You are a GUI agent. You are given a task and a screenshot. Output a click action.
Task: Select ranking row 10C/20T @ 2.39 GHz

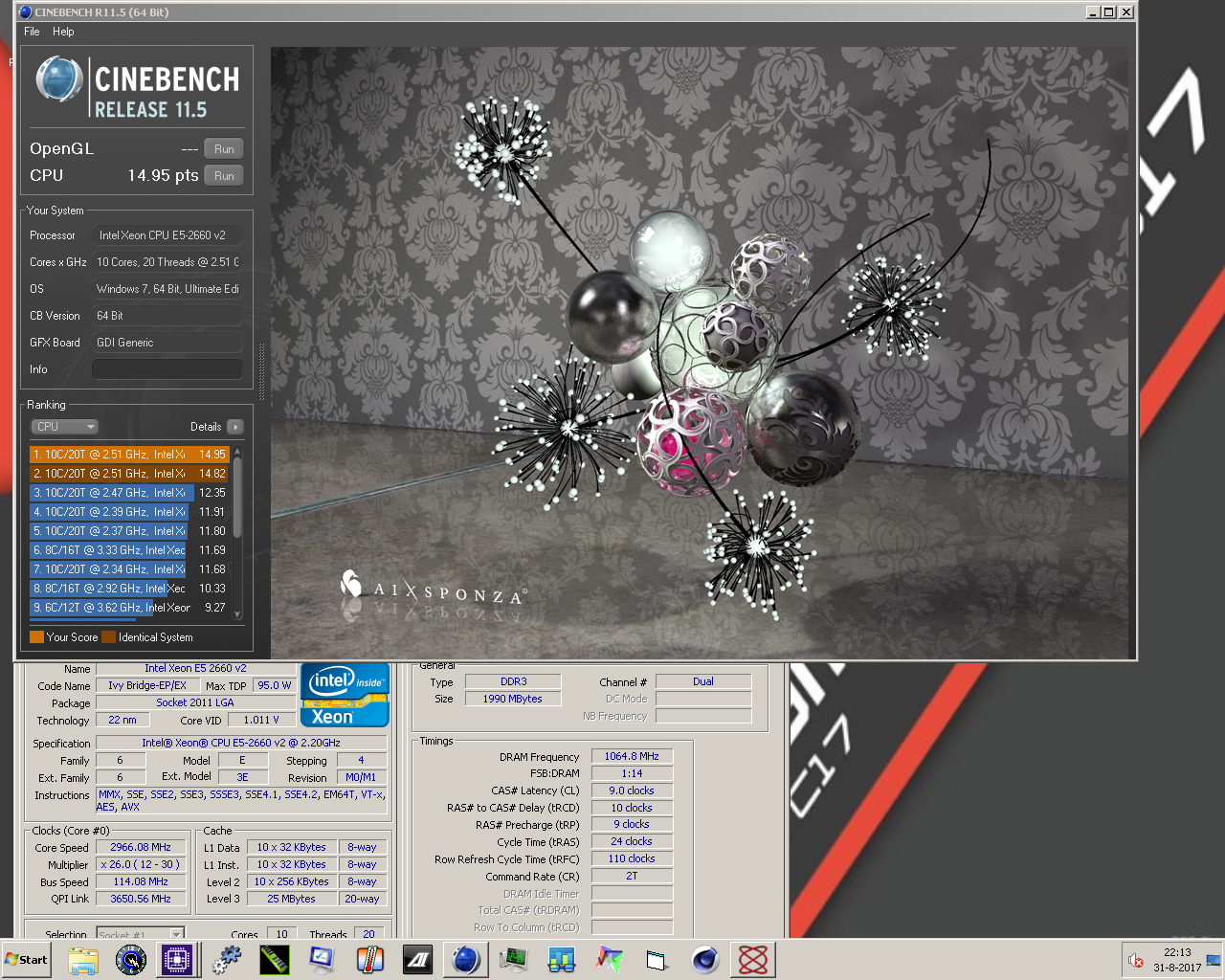tap(129, 512)
